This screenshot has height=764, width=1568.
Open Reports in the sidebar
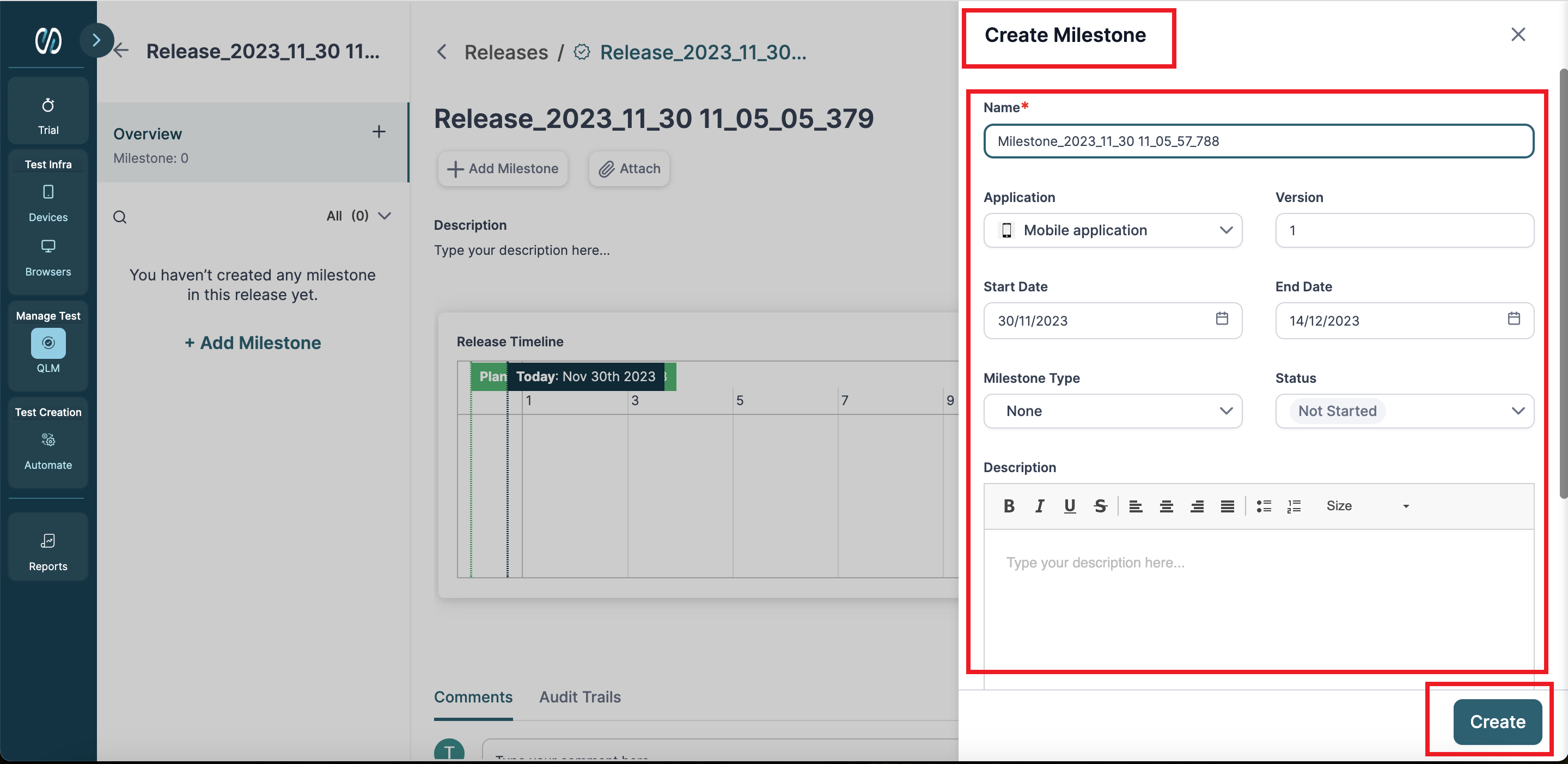click(48, 551)
